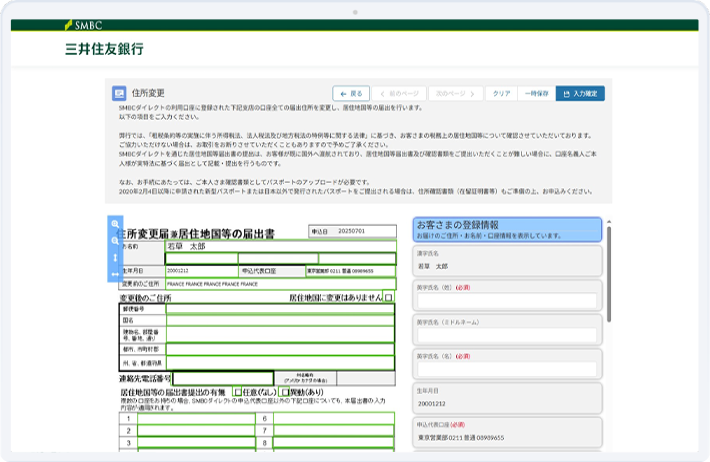
Task: Check the 異動(あり) checkbox
Action: tap(285, 392)
